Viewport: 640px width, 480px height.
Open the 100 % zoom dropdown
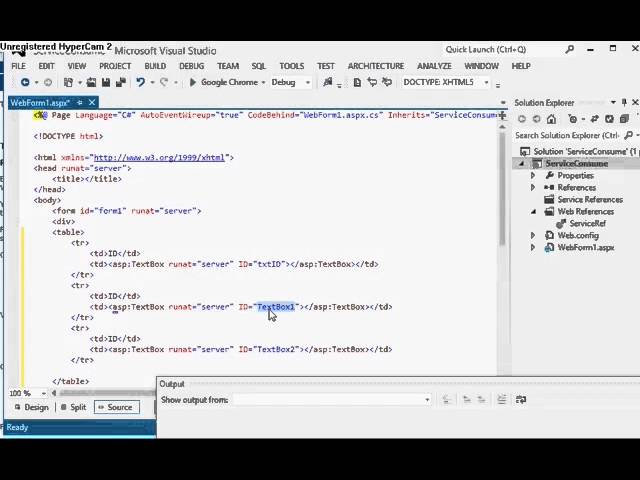click(x=43, y=393)
